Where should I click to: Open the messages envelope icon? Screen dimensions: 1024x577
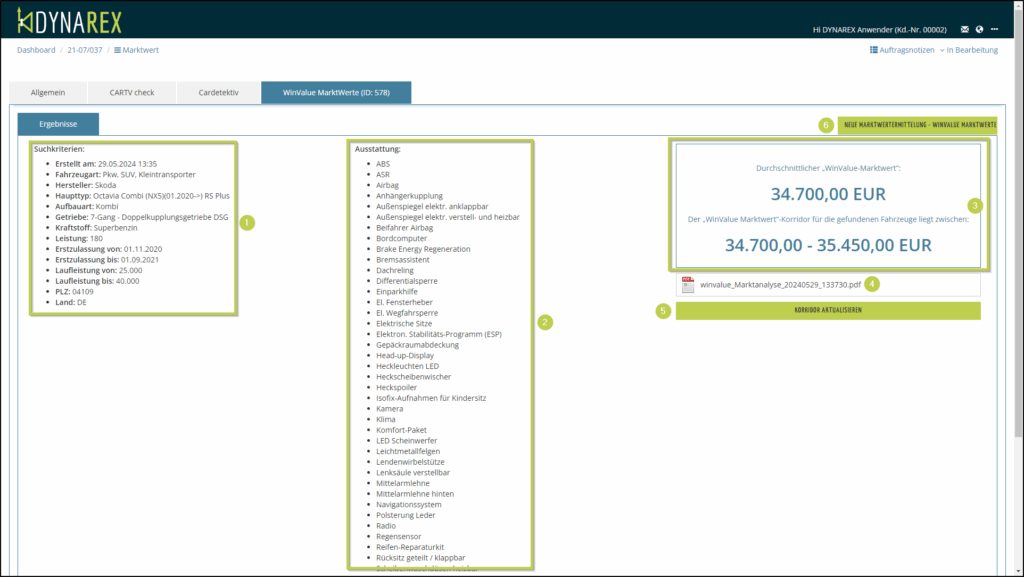[x=964, y=29]
